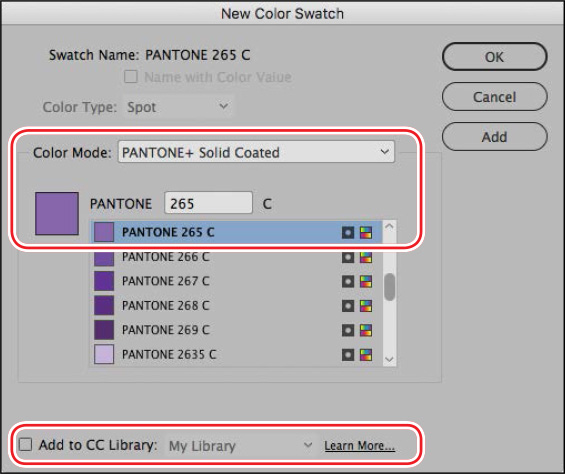Click the large purple color preview
Viewport: 565px width, 474px height.
coord(57,213)
